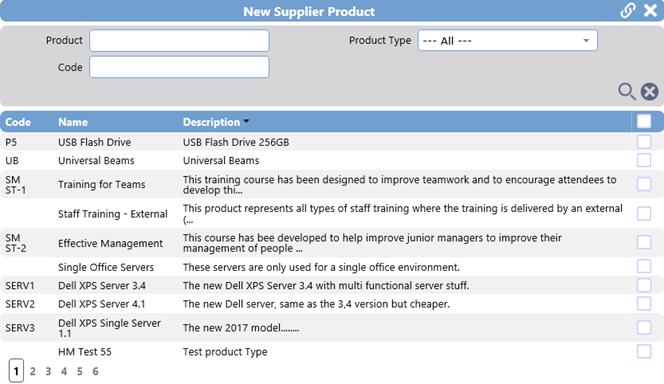Image resolution: width=664 pixels, height=384 pixels.
Task: Open the Product Type dropdown
Action: point(507,41)
